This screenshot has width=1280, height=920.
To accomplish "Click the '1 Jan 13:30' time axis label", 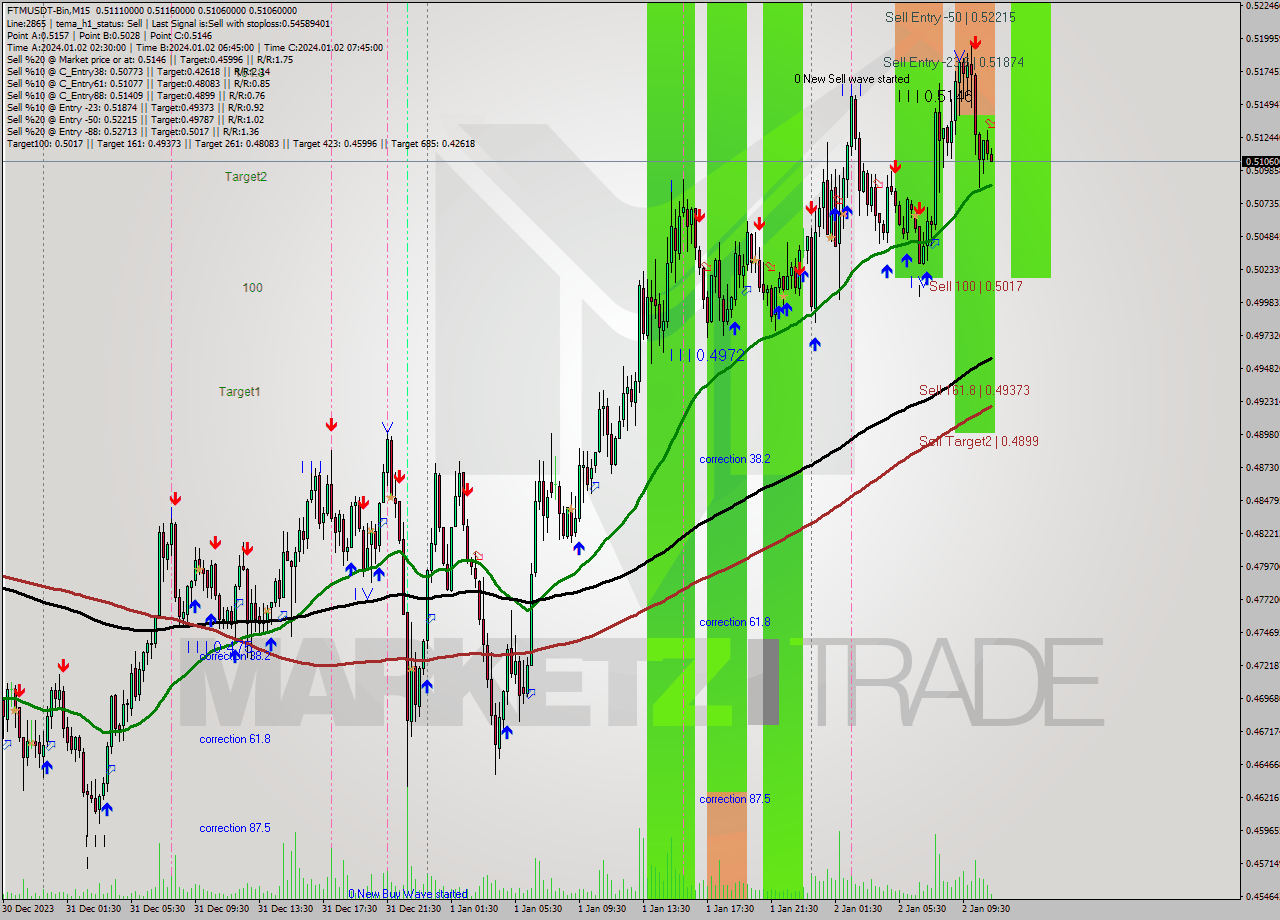I will click(666, 909).
